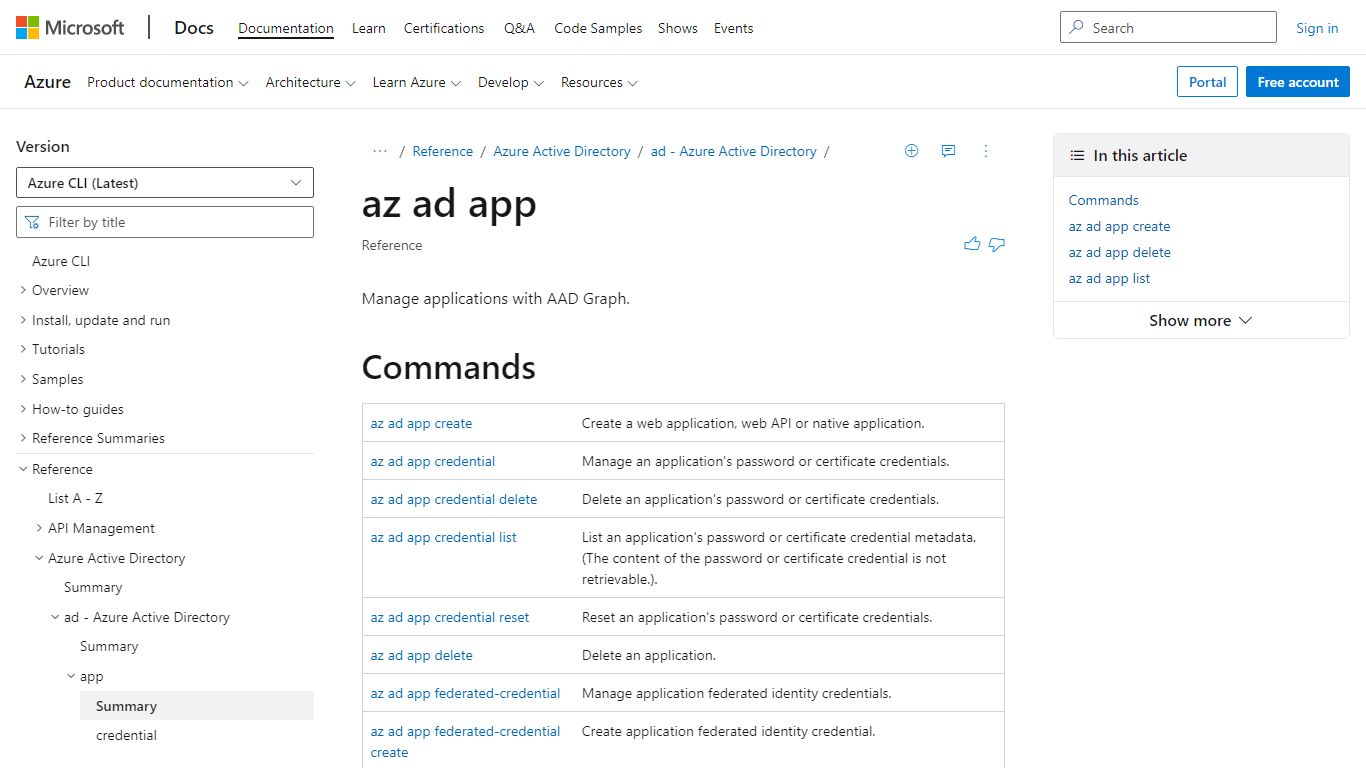Focus the Search input field
The width and height of the screenshot is (1366, 768).
(x=1168, y=28)
